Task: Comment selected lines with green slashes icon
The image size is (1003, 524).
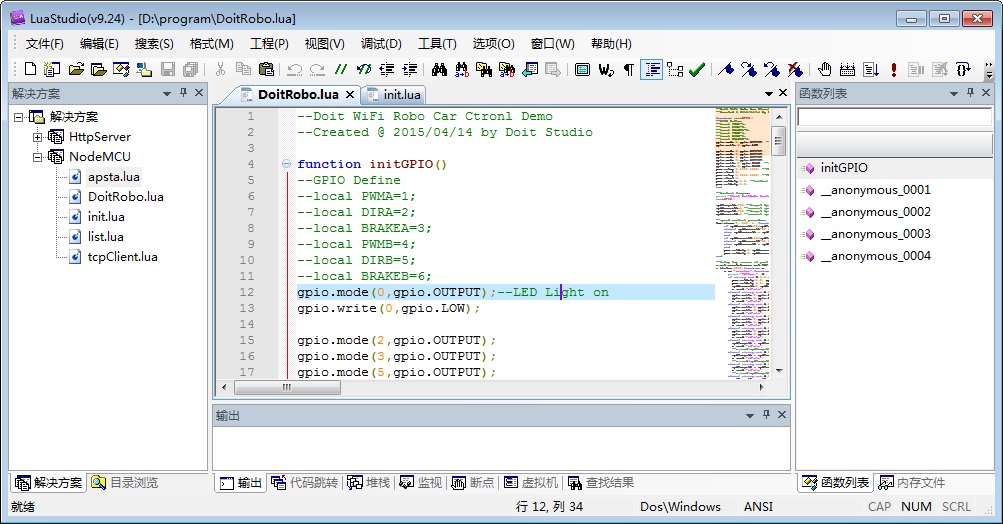Action: (x=341, y=69)
